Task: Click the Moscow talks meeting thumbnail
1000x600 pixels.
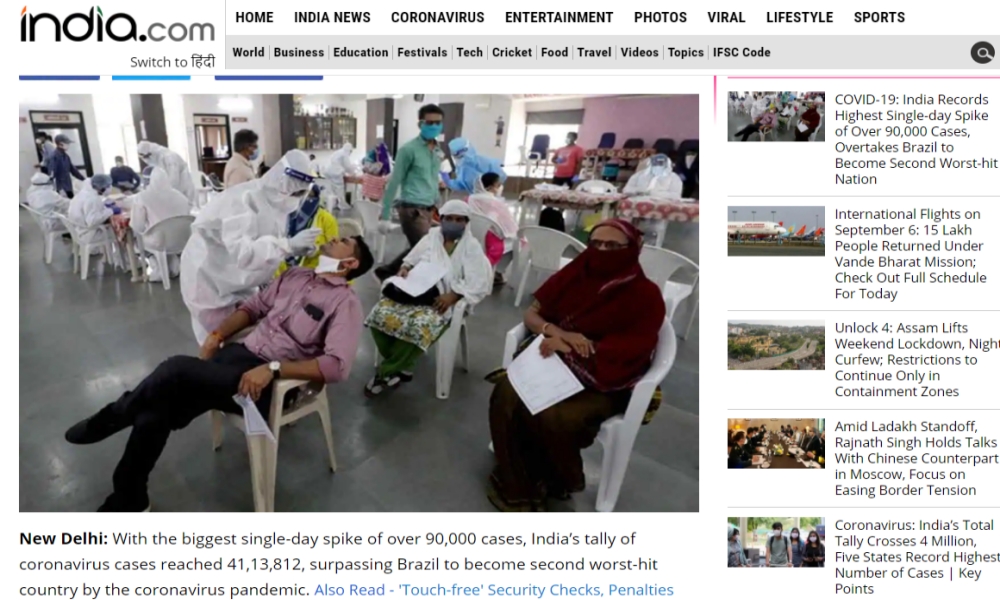Action: (x=776, y=443)
